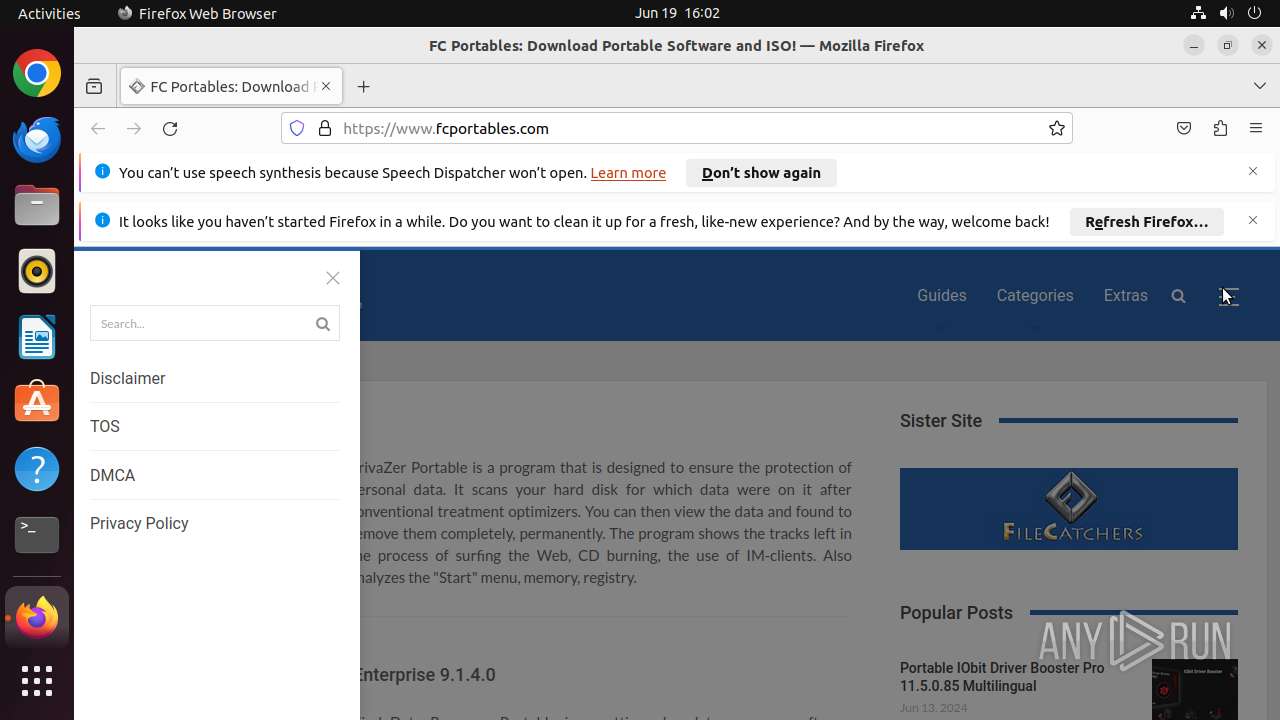
Task: Open Google Chrome from the dock
Action: 37,74
